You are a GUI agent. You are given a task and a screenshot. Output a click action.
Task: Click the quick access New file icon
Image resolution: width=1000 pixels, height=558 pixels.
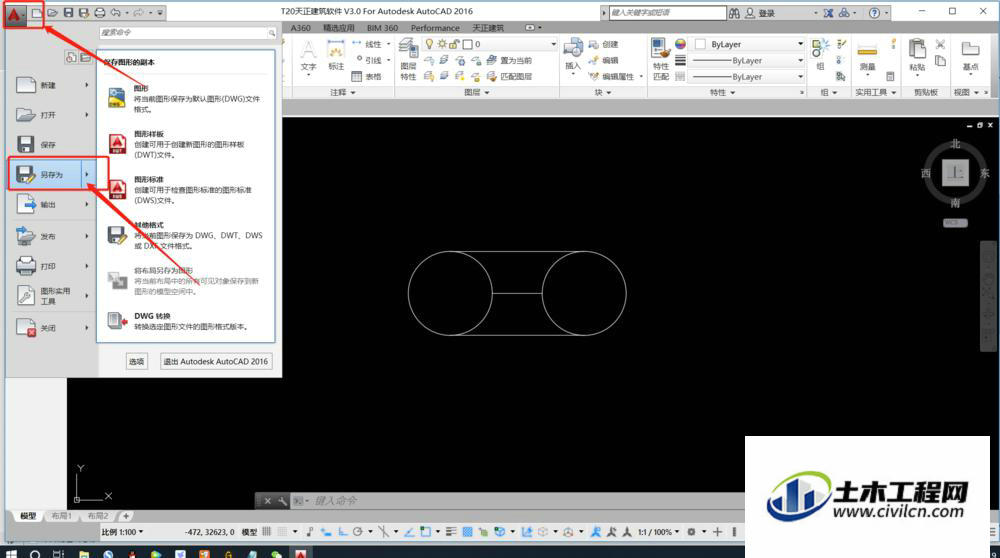[37, 12]
